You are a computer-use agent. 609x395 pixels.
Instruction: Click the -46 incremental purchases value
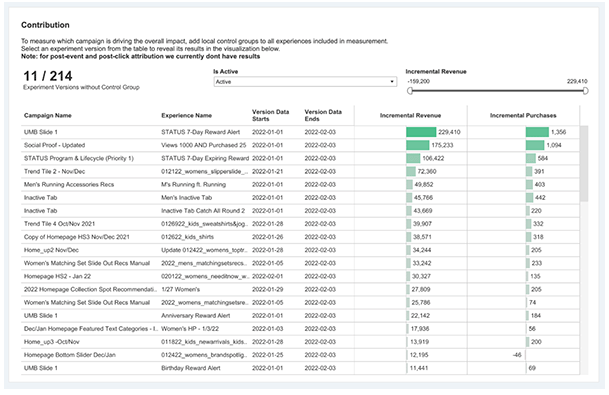517,355
